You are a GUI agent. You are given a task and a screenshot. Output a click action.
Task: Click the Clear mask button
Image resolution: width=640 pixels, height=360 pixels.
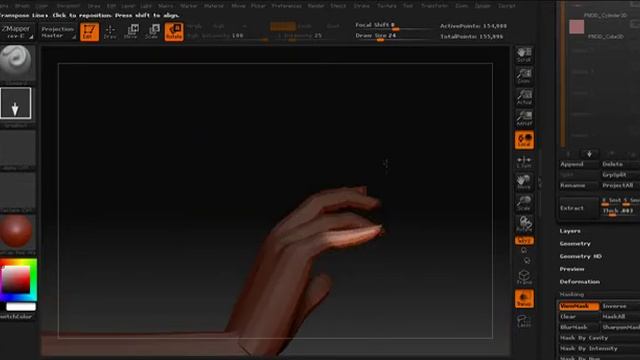coord(579,317)
